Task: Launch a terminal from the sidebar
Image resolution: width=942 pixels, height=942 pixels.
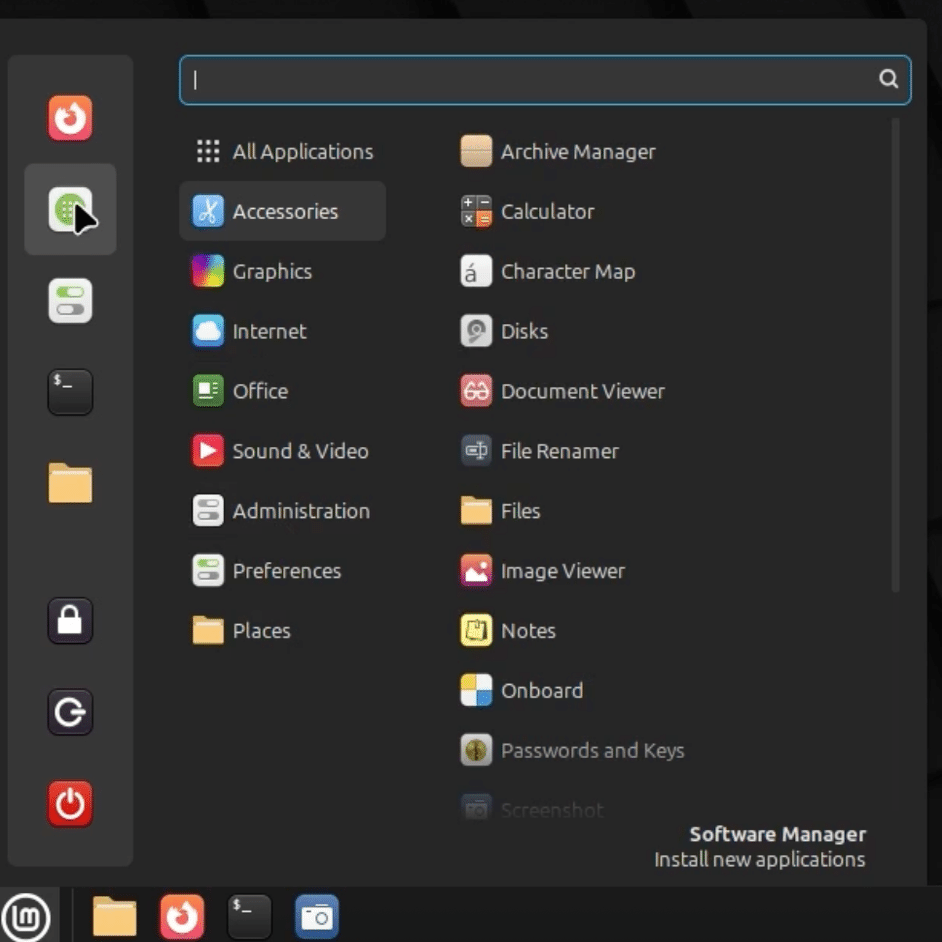Action: [x=70, y=392]
